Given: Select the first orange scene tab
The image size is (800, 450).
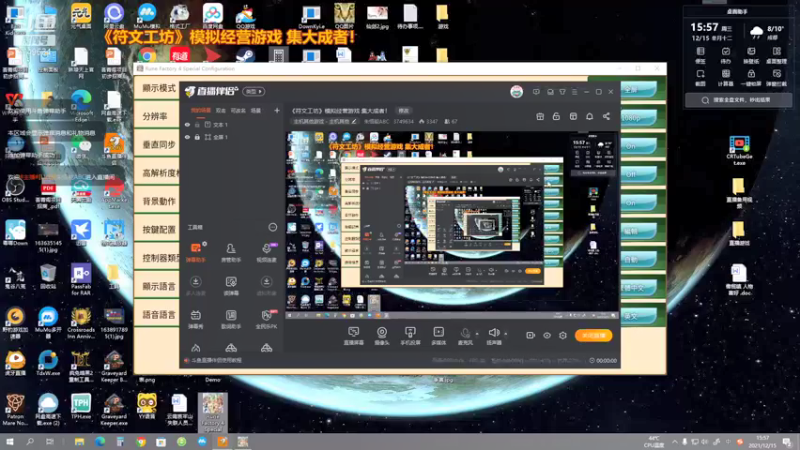Looking at the screenshot, I should pos(201,110).
